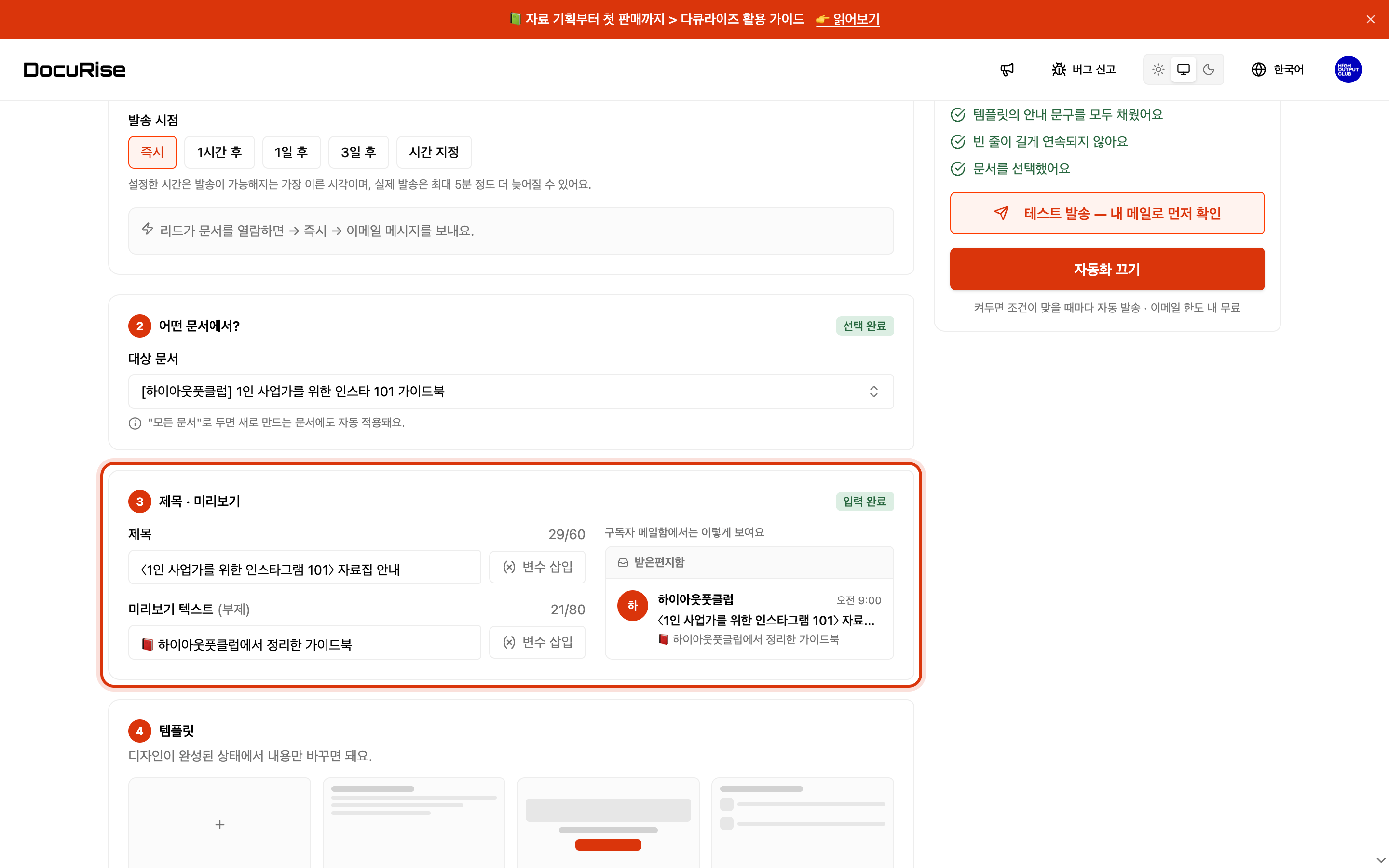The width and height of the screenshot is (1389, 868).
Task: Click the bug report icon 버그 신고
Action: coord(1083,69)
